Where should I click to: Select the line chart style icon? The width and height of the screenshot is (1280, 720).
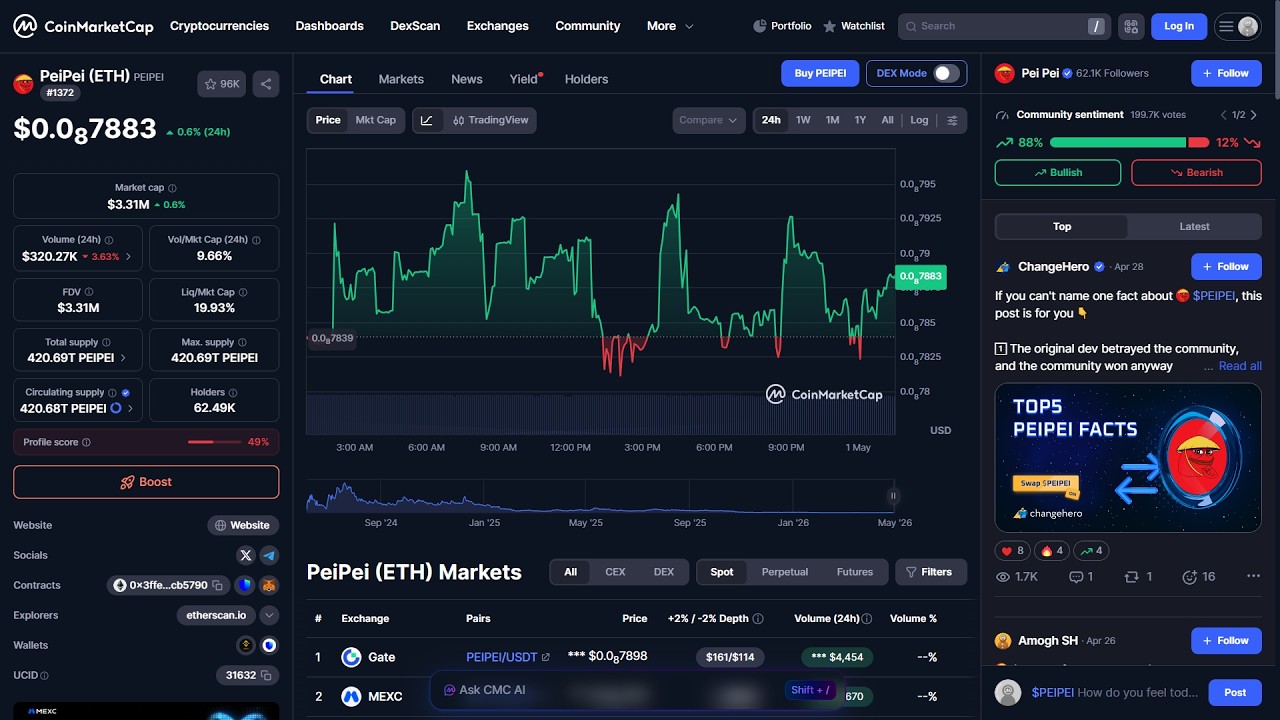click(x=427, y=120)
